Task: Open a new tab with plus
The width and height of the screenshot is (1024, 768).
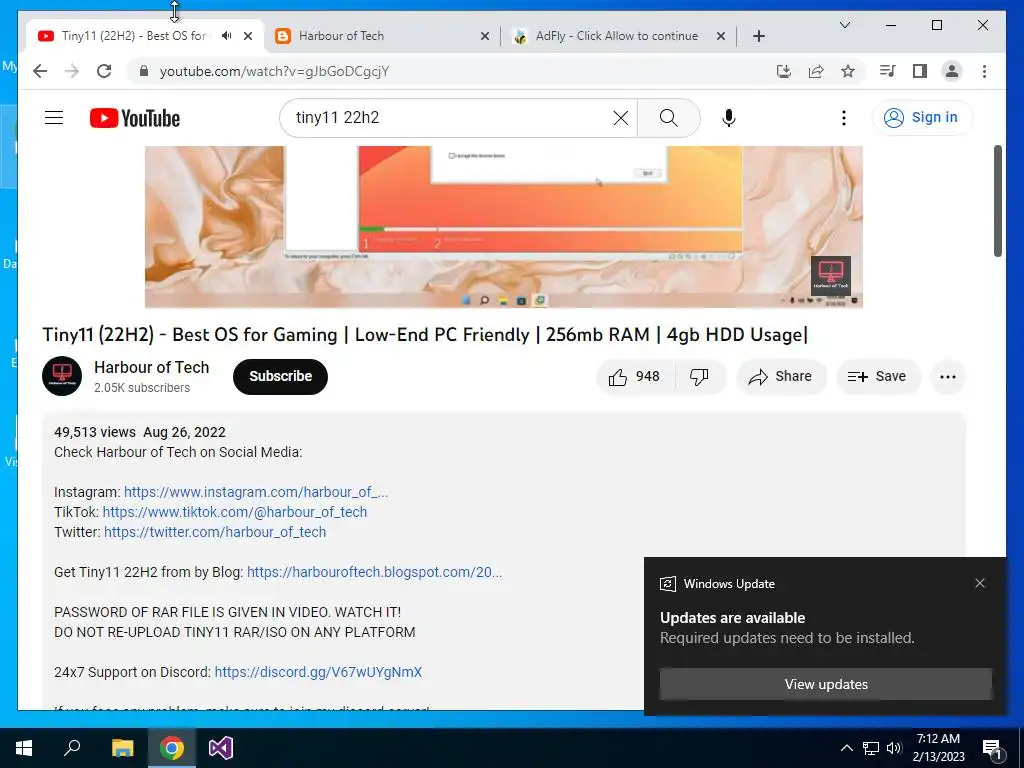Action: [x=759, y=36]
